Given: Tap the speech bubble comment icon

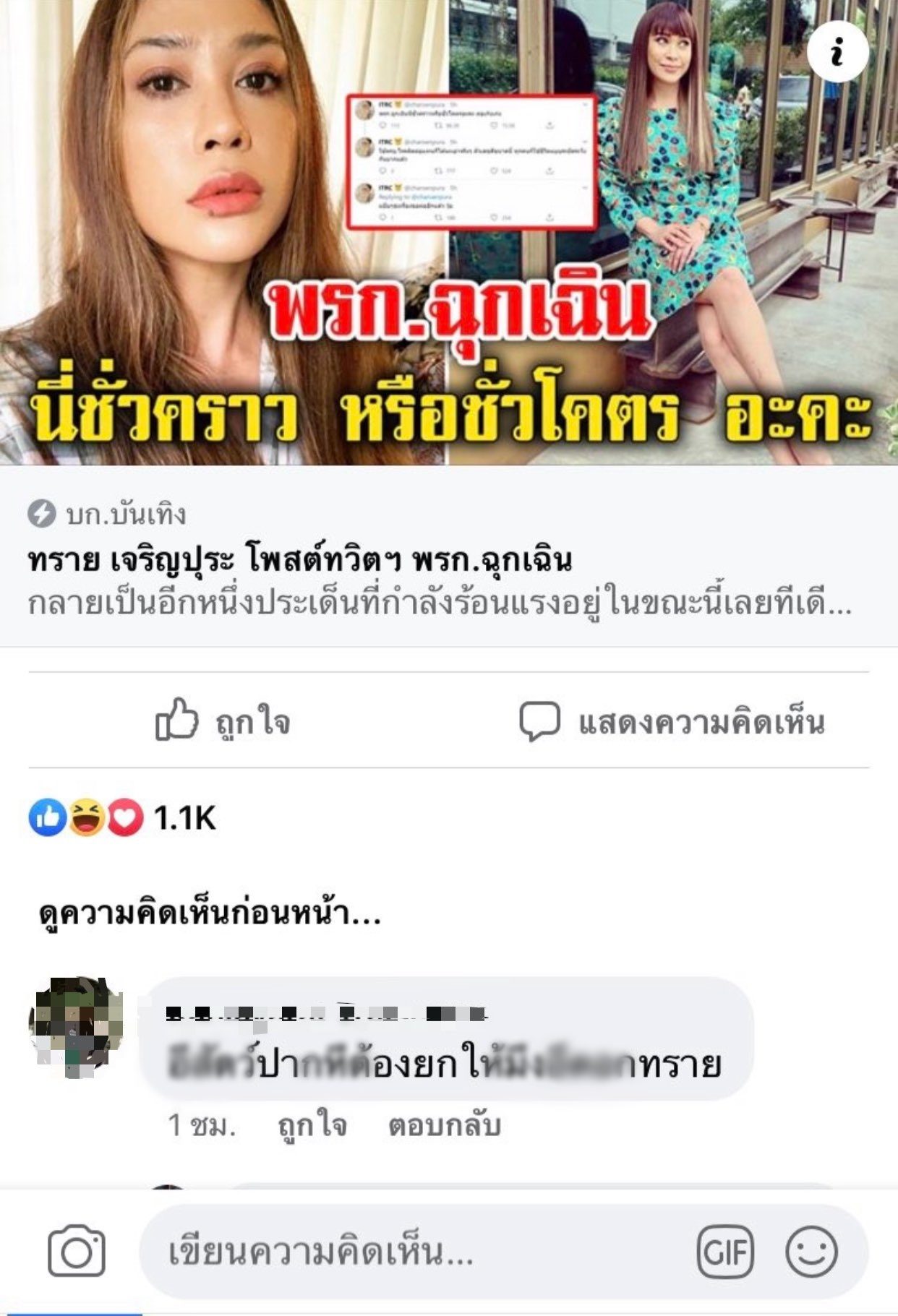Looking at the screenshot, I should click(x=540, y=721).
